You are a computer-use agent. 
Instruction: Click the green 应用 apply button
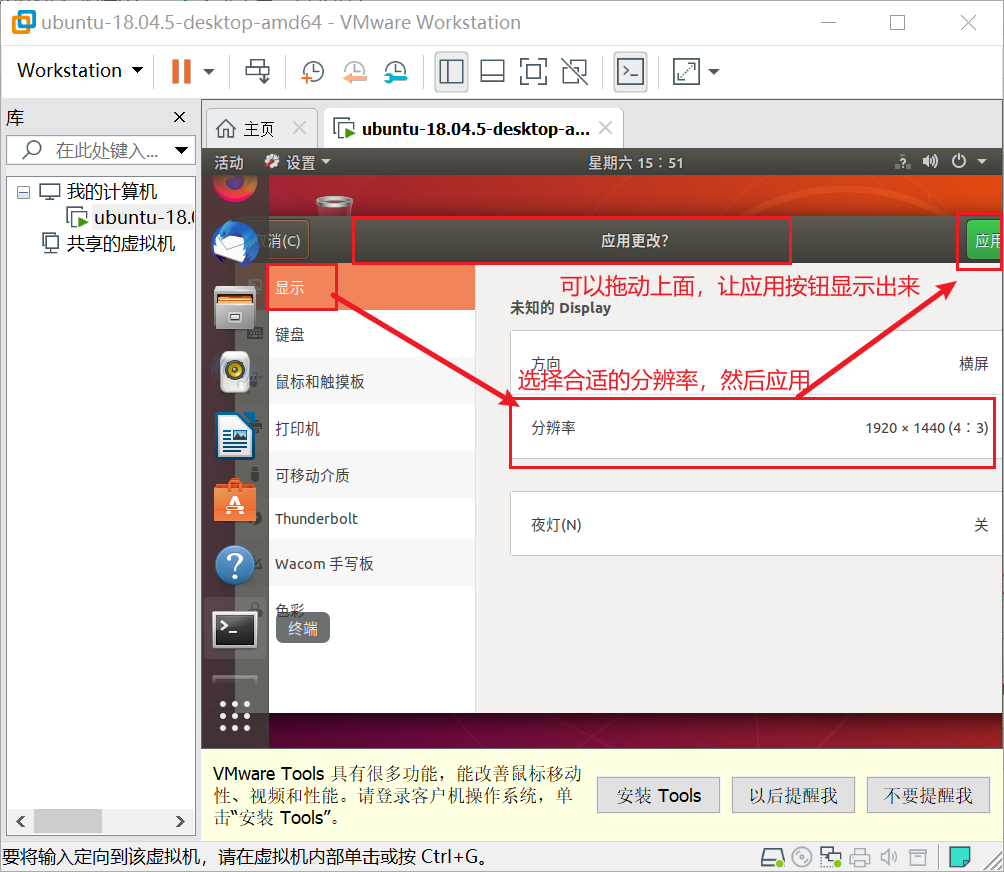[x=983, y=241]
